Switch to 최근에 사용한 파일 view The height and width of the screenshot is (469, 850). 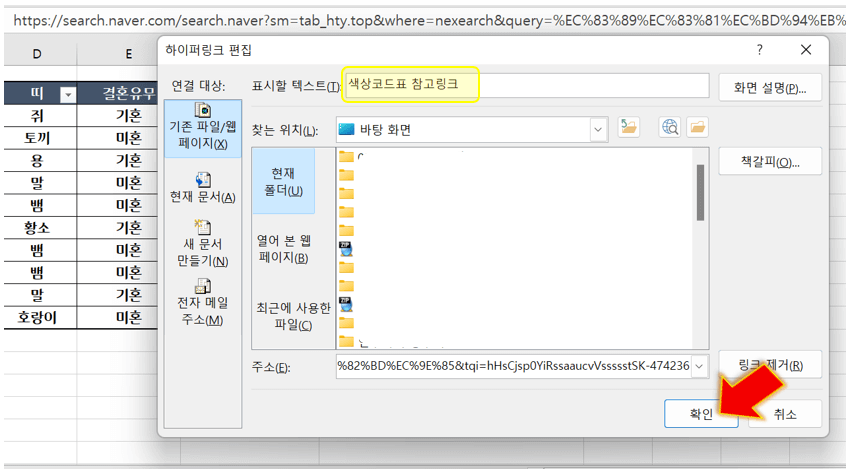(x=293, y=316)
